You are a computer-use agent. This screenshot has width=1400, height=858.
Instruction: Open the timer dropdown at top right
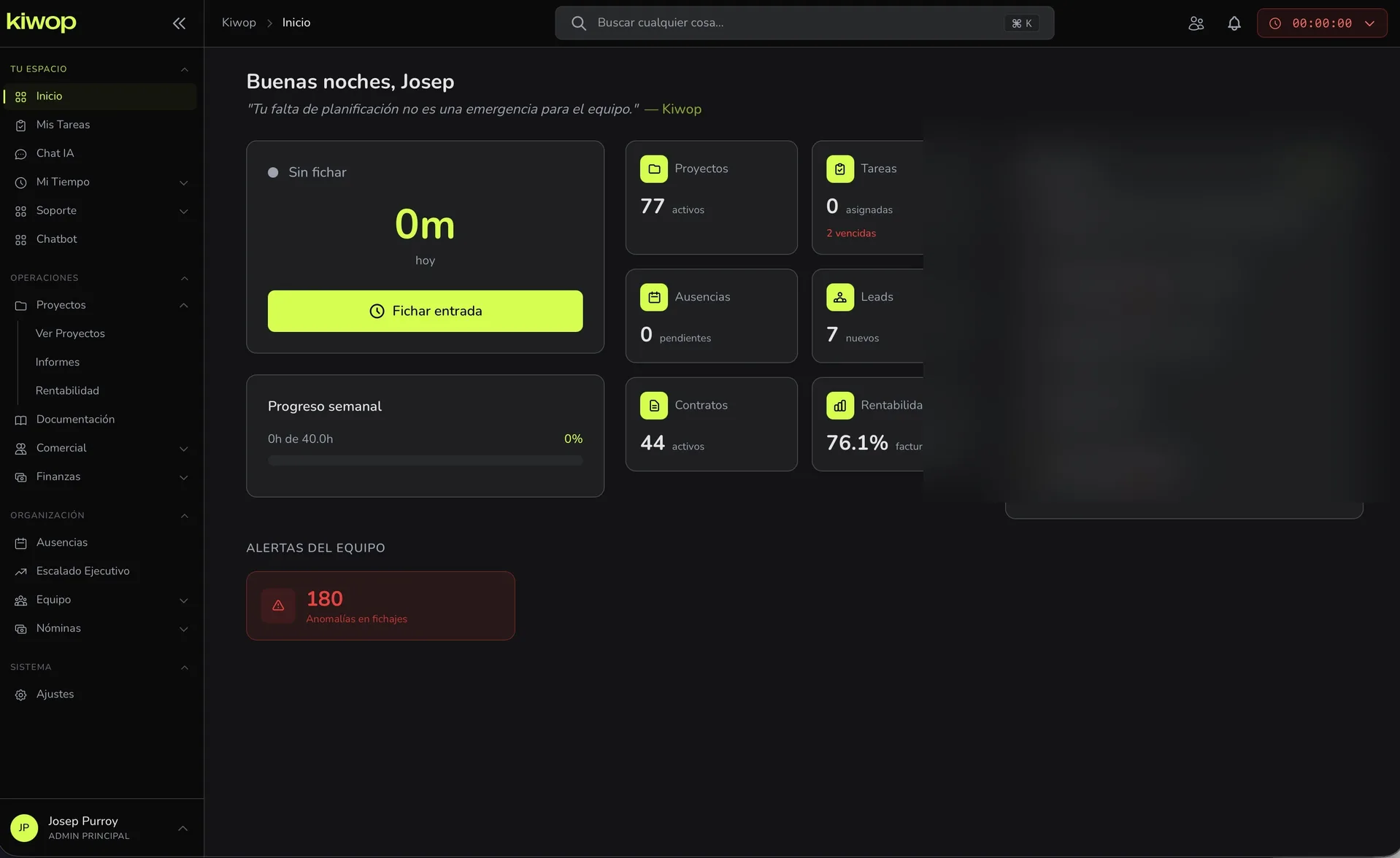point(1369,23)
